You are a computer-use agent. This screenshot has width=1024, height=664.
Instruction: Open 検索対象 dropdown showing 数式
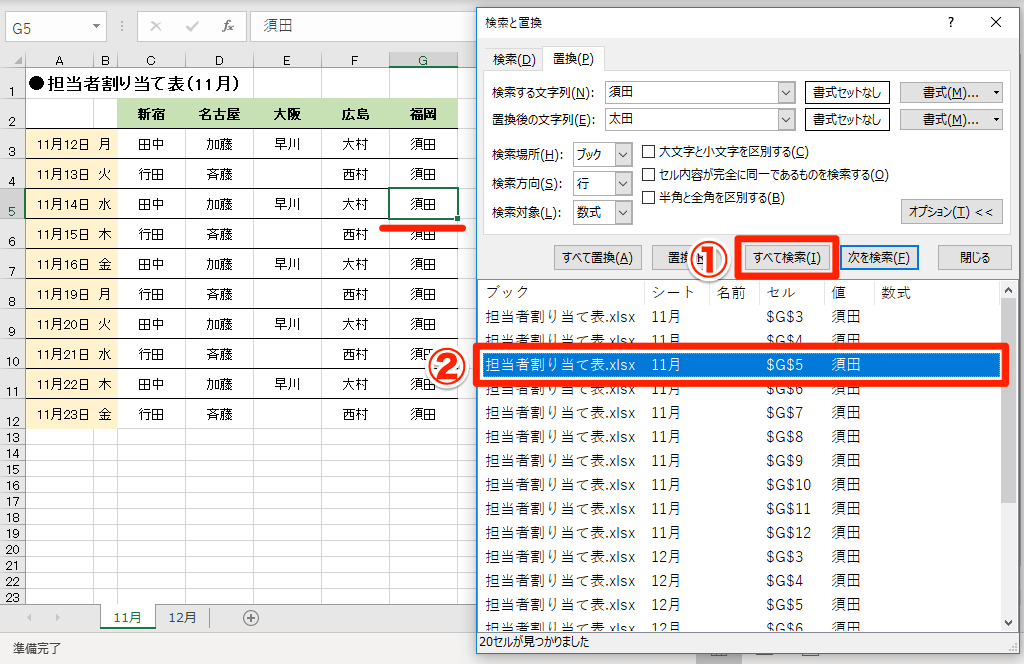tap(624, 212)
